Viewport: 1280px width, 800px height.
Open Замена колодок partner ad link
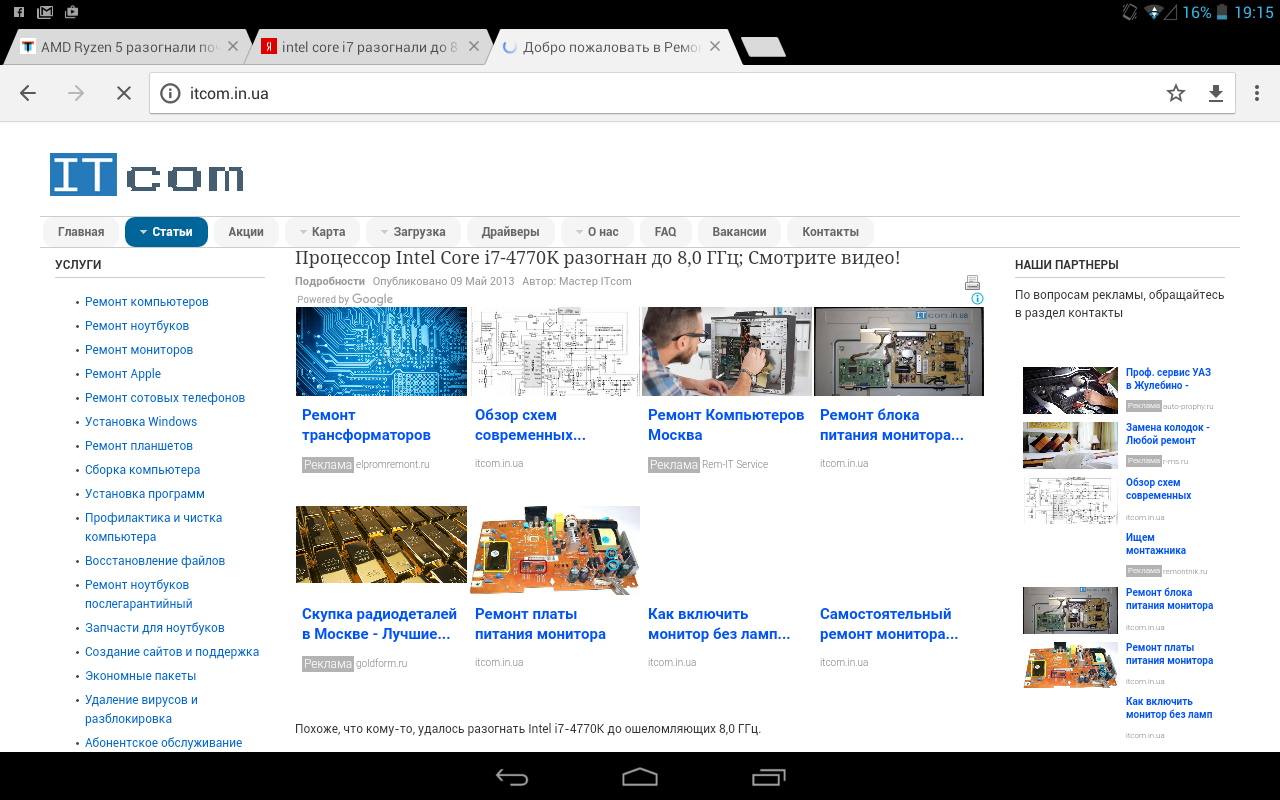1167,434
